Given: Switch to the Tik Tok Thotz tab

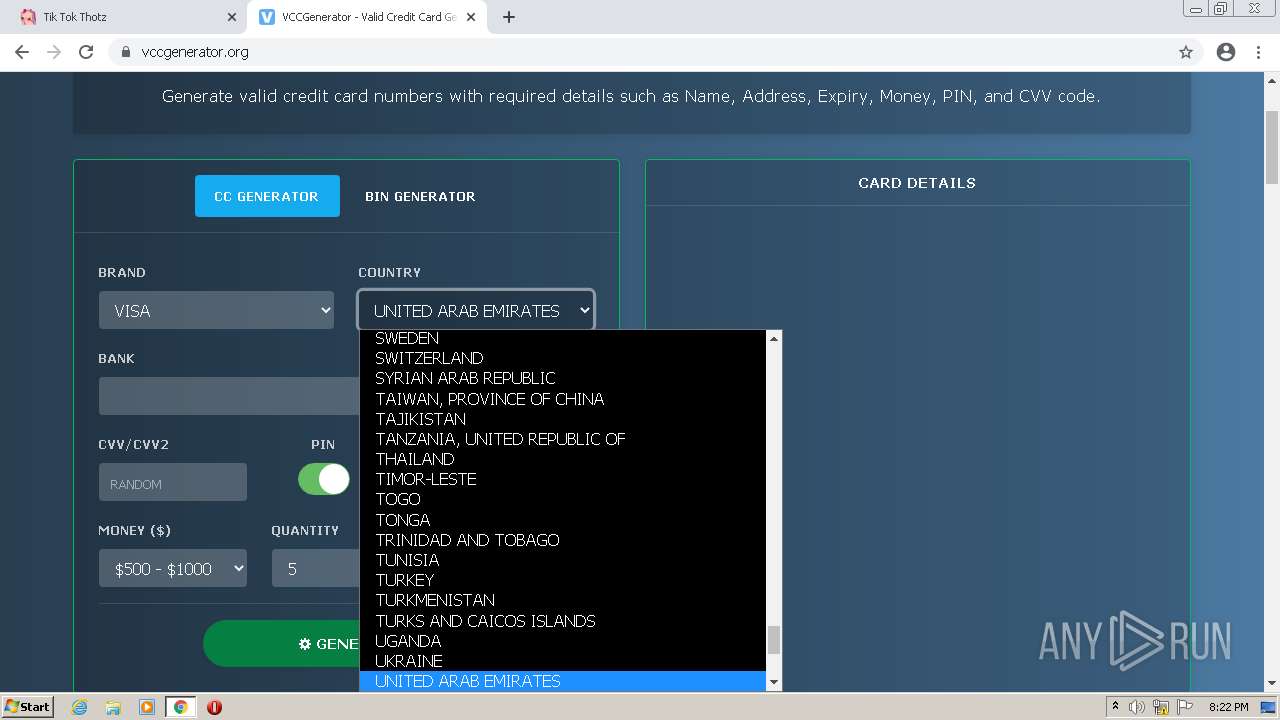Looking at the screenshot, I should click(125, 17).
